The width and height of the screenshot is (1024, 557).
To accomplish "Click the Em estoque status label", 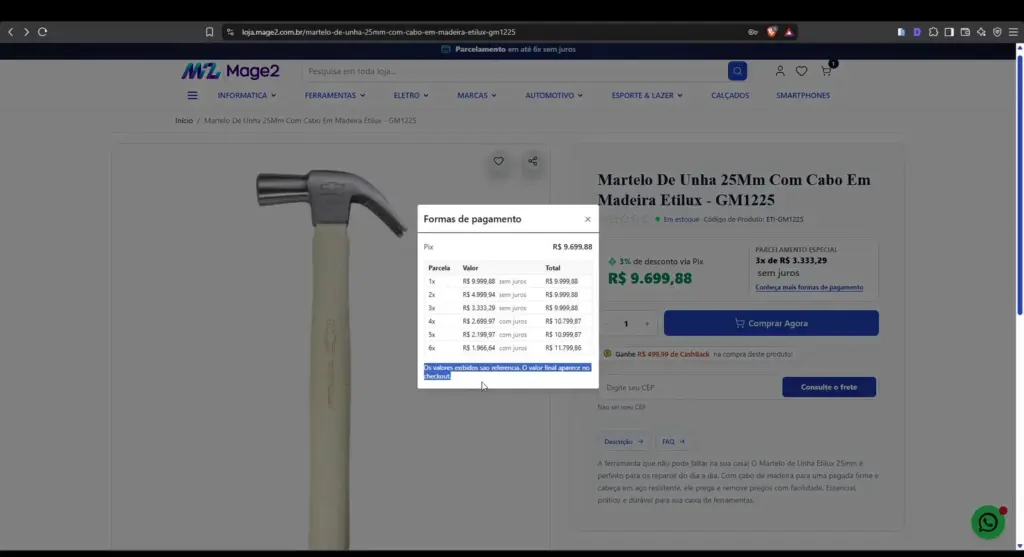I will tap(680, 219).
